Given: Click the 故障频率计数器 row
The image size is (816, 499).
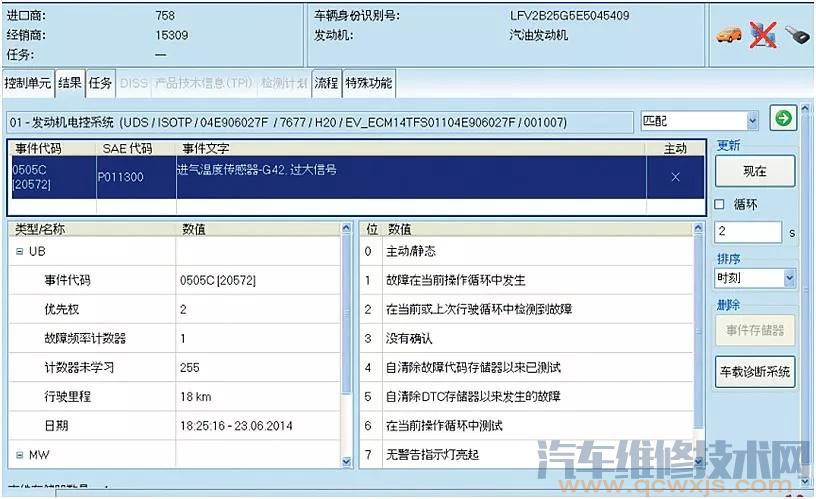Looking at the screenshot, I should (174, 338).
